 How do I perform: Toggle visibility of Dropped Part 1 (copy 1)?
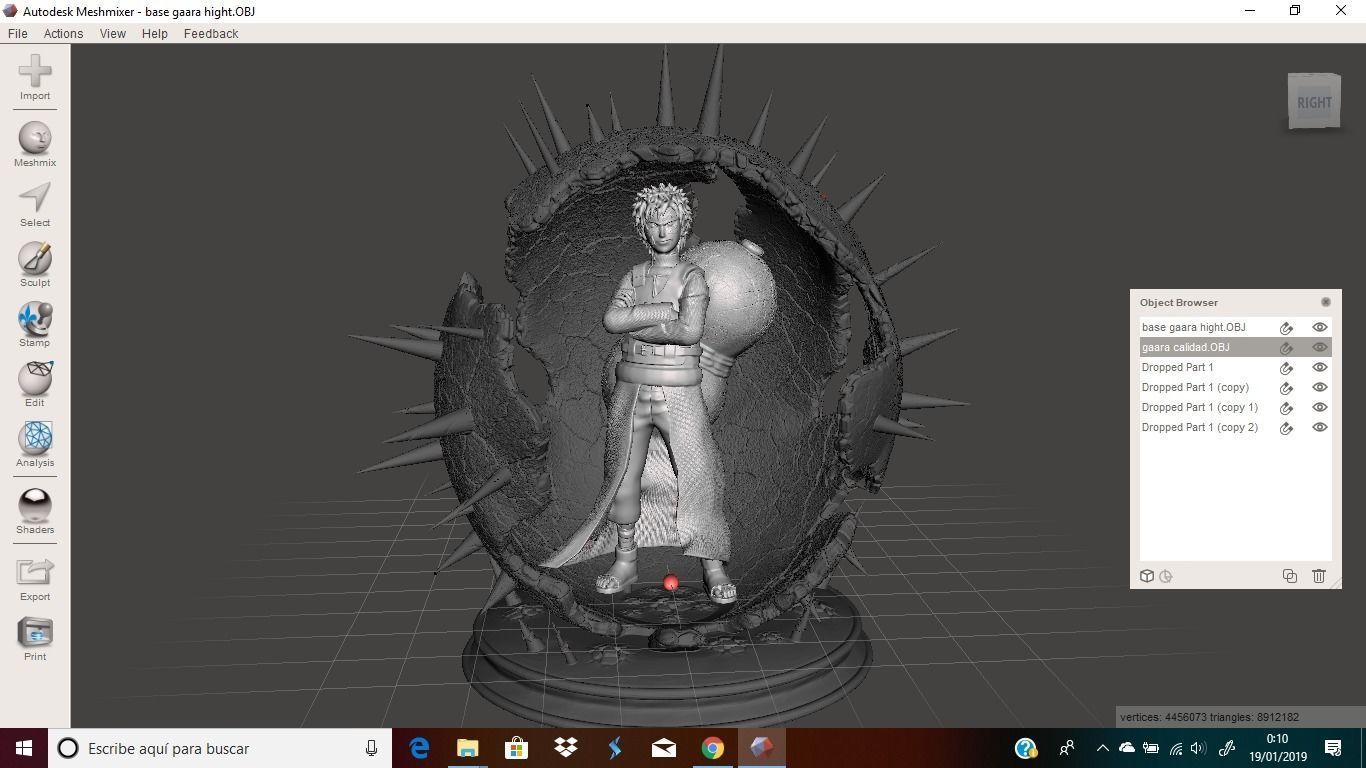(x=1320, y=407)
